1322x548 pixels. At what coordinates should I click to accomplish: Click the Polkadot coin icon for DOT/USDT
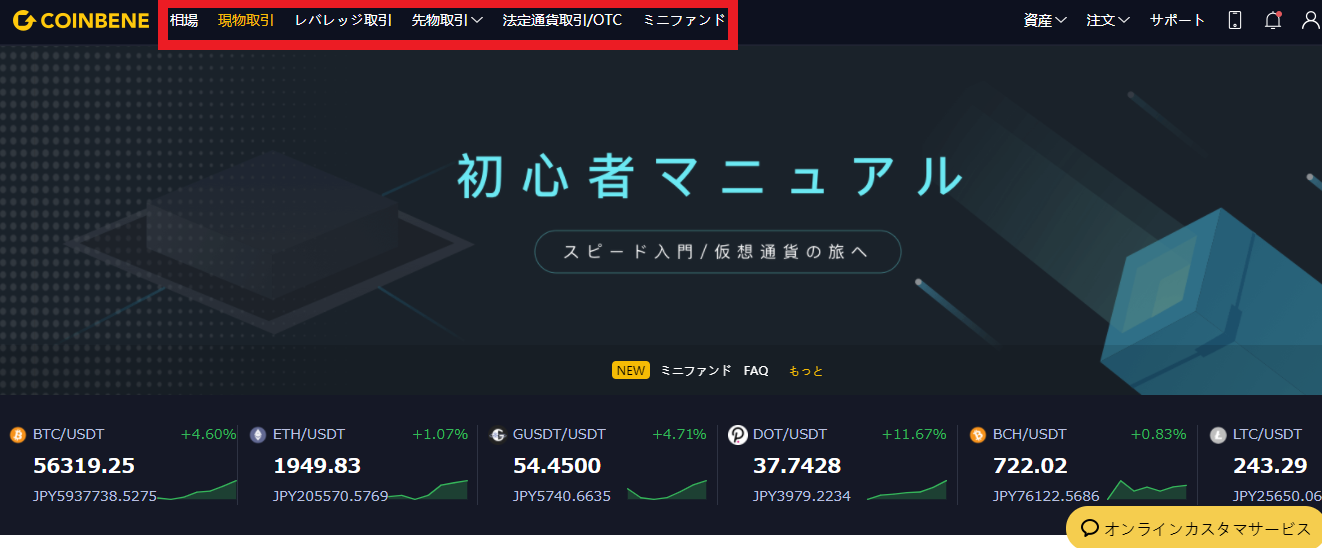[x=738, y=435]
